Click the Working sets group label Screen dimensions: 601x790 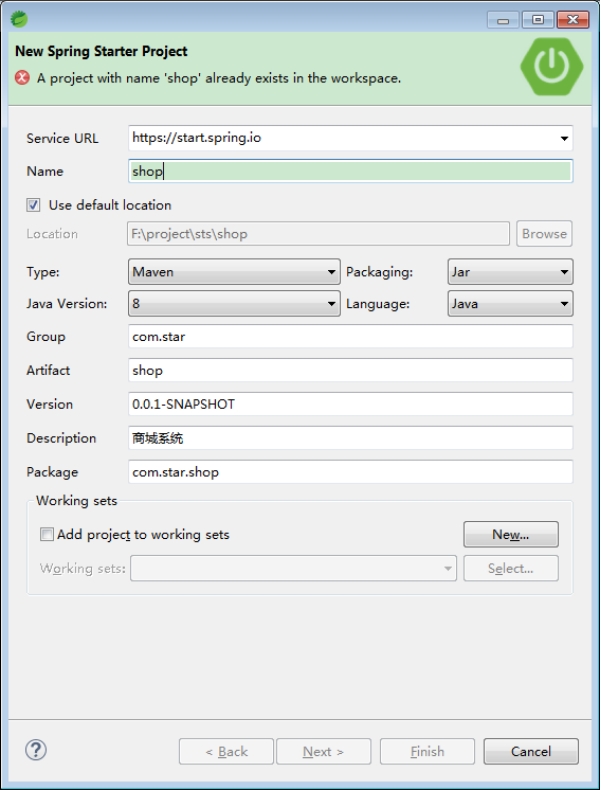click(77, 501)
